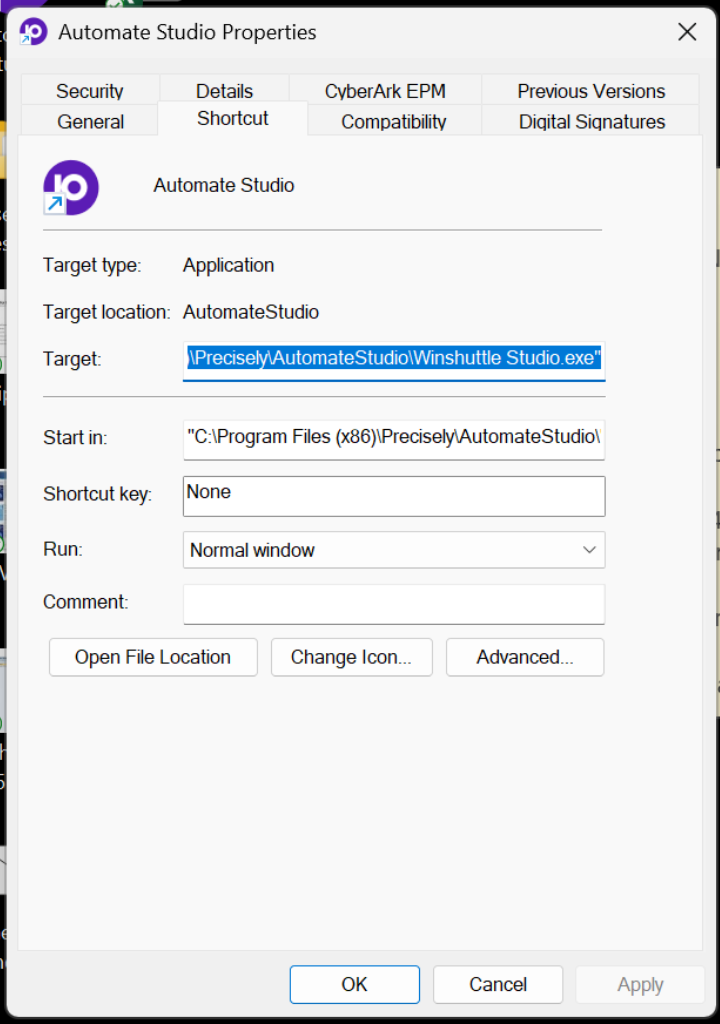Focus the Shortcut key field
The height and width of the screenshot is (1024, 720).
(394, 495)
